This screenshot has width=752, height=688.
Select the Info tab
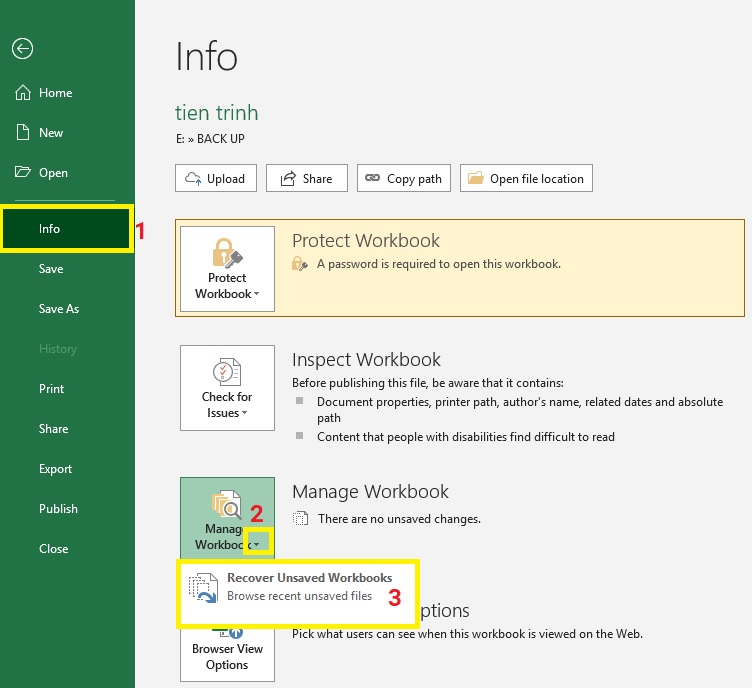(x=67, y=229)
